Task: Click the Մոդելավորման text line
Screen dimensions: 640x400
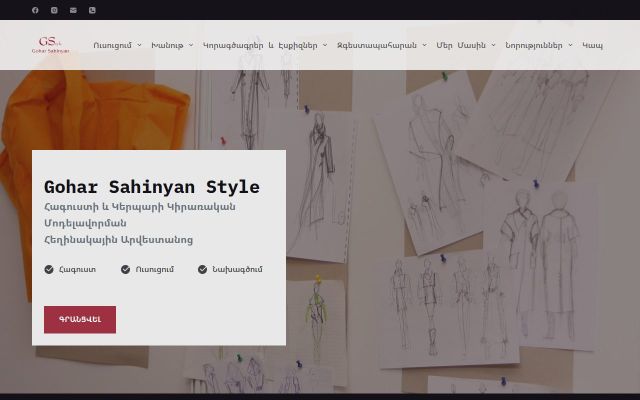Action: pos(85,223)
